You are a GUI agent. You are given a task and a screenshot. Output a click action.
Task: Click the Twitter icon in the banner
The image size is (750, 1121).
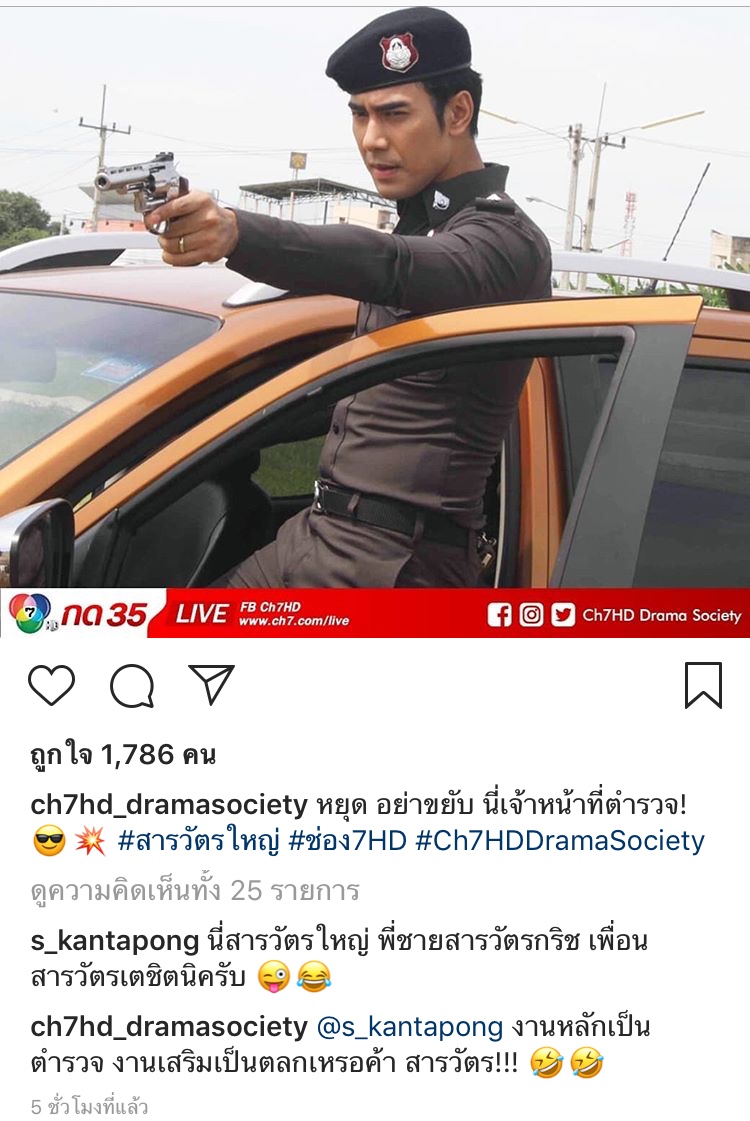click(x=563, y=615)
